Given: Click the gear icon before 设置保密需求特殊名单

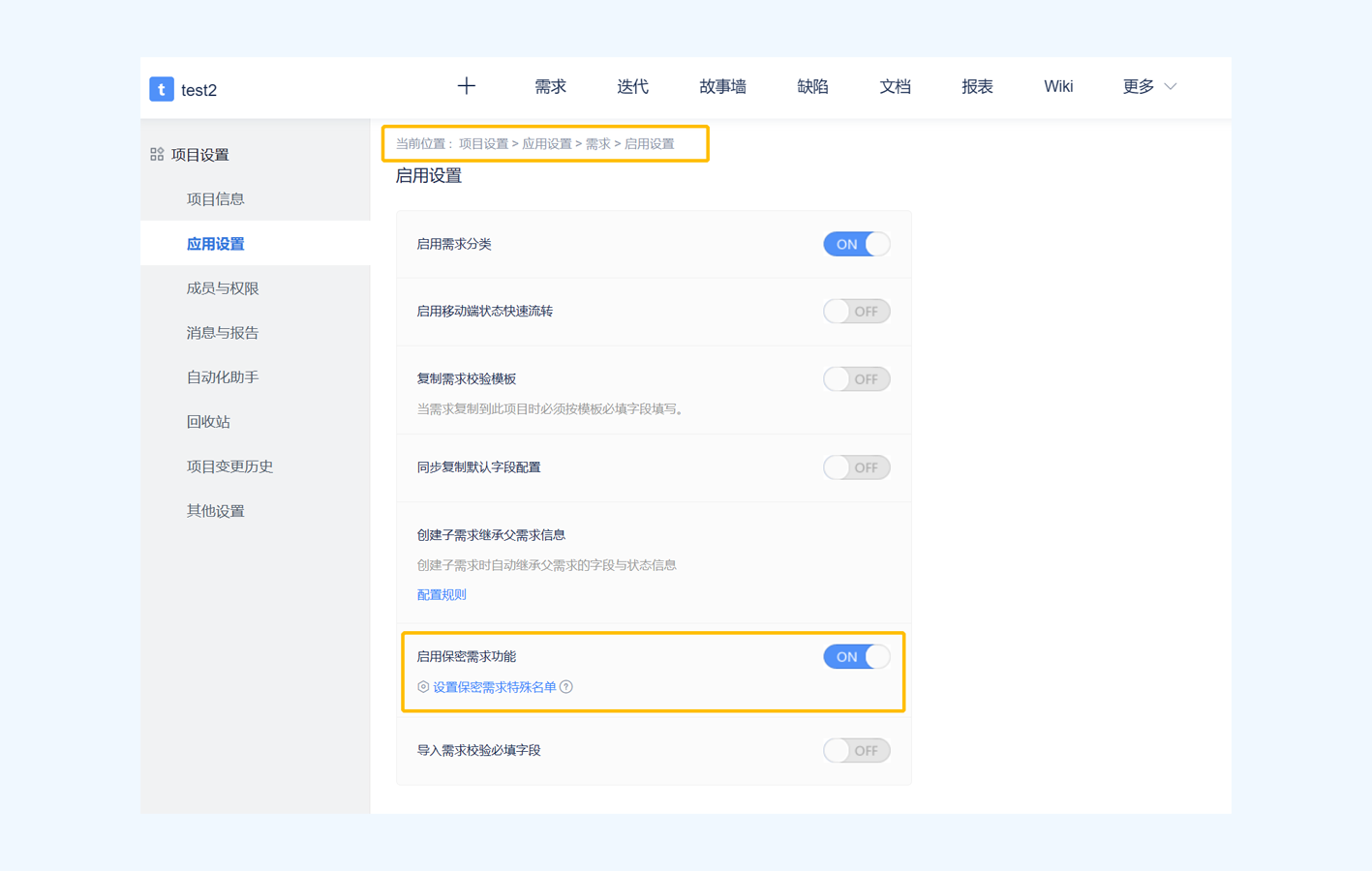Looking at the screenshot, I should pyautogui.click(x=423, y=687).
